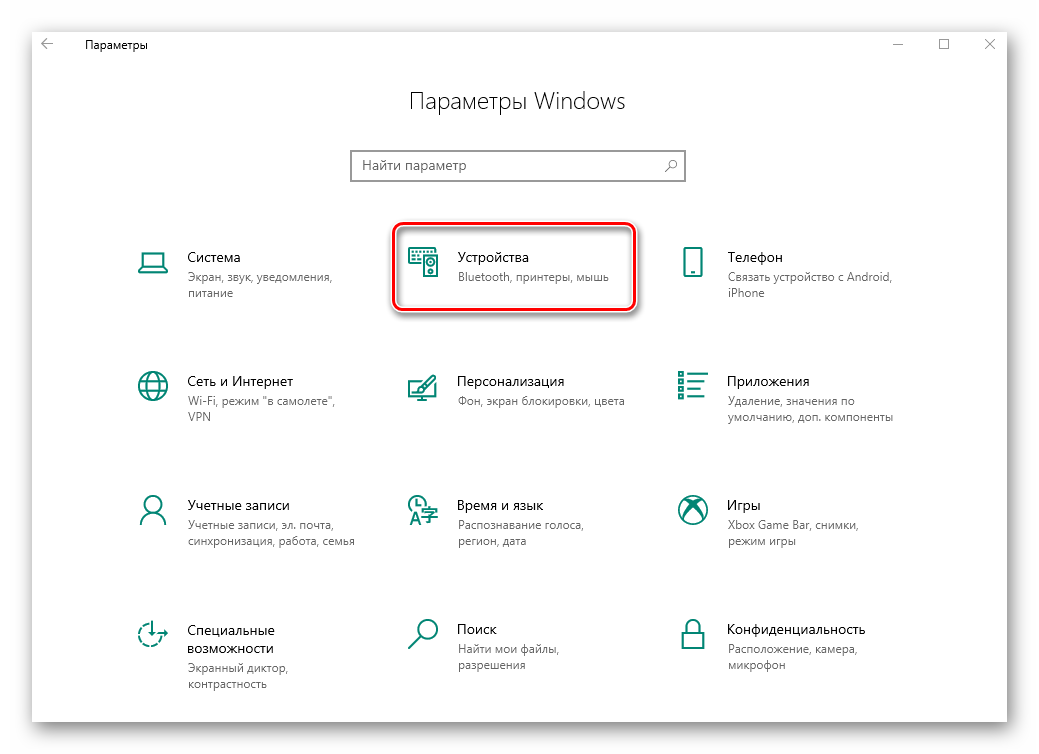Image resolution: width=1039 pixels, height=754 pixels.
Task: Click 'Учетные записи, эл. почта' description
Action: 271,533
